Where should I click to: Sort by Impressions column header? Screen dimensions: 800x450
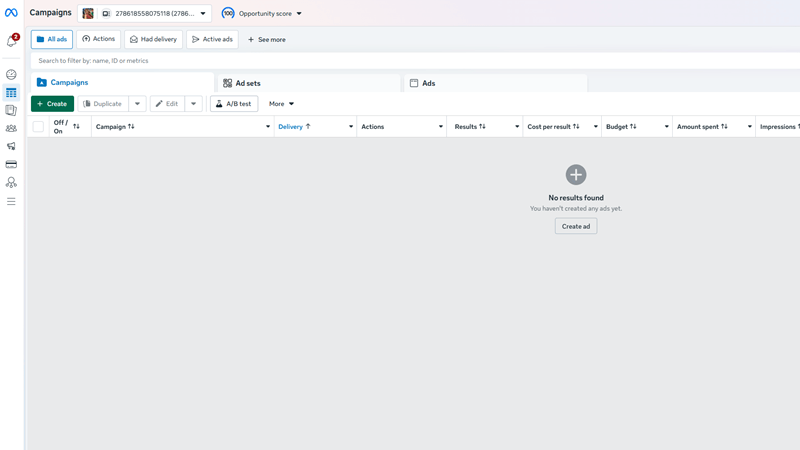779,127
